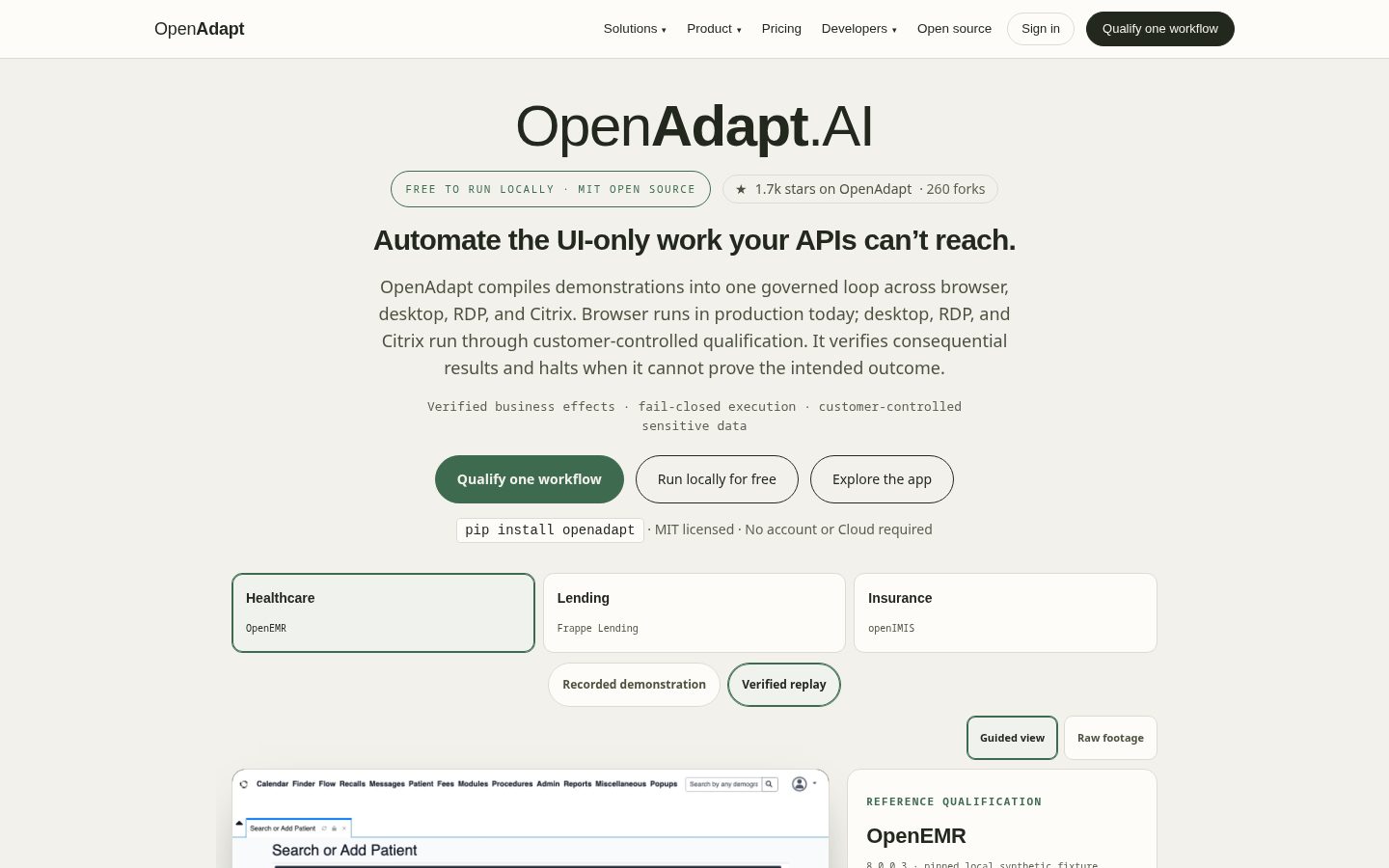This screenshot has width=1389, height=868.
Task: Open Flow in the OpenEMR demo menu
Action: (x=327, y=784)
